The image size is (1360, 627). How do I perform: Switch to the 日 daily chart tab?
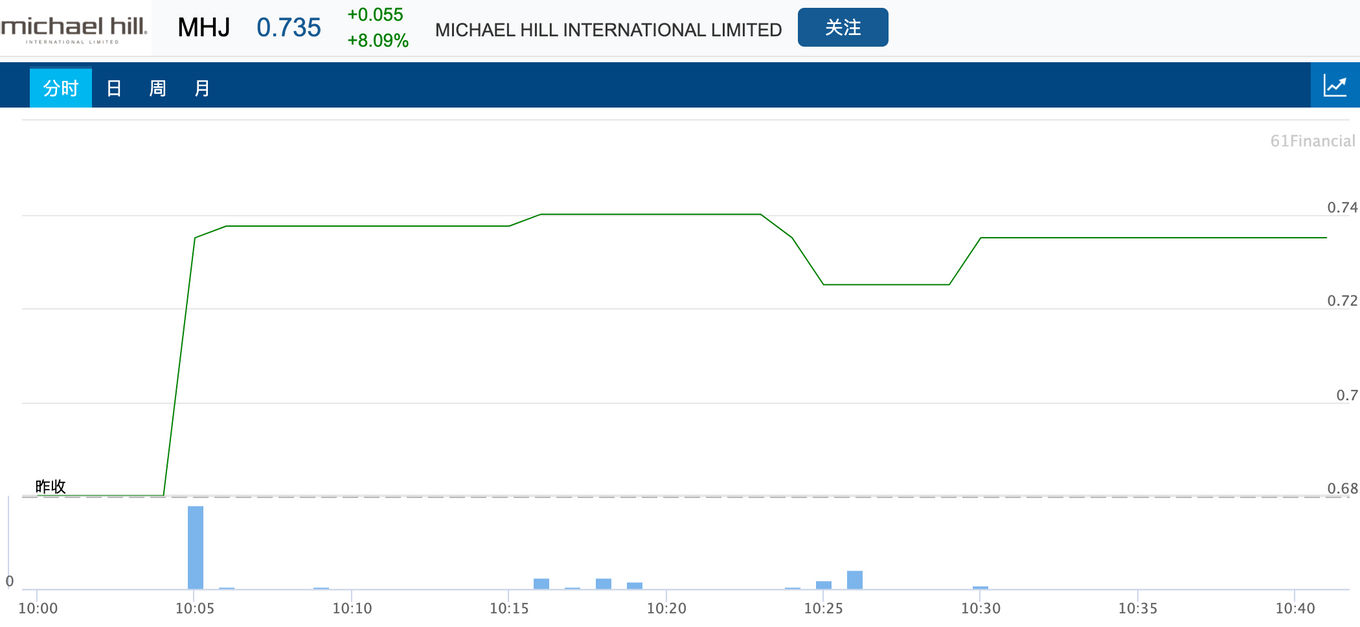tap(114, 88)
